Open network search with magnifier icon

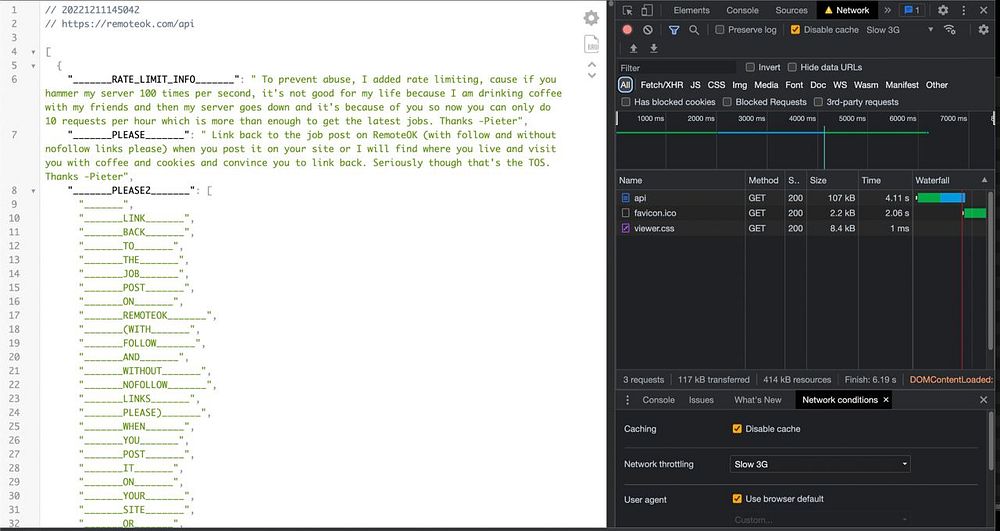(x=694, y=29)
